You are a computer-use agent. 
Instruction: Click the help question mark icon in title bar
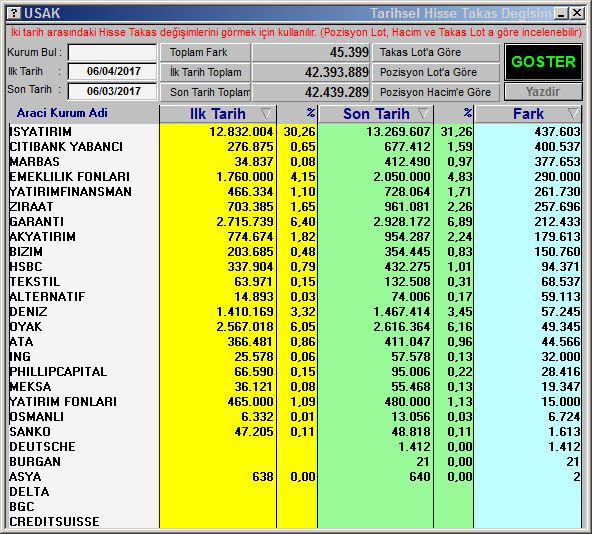click(14, 13)
